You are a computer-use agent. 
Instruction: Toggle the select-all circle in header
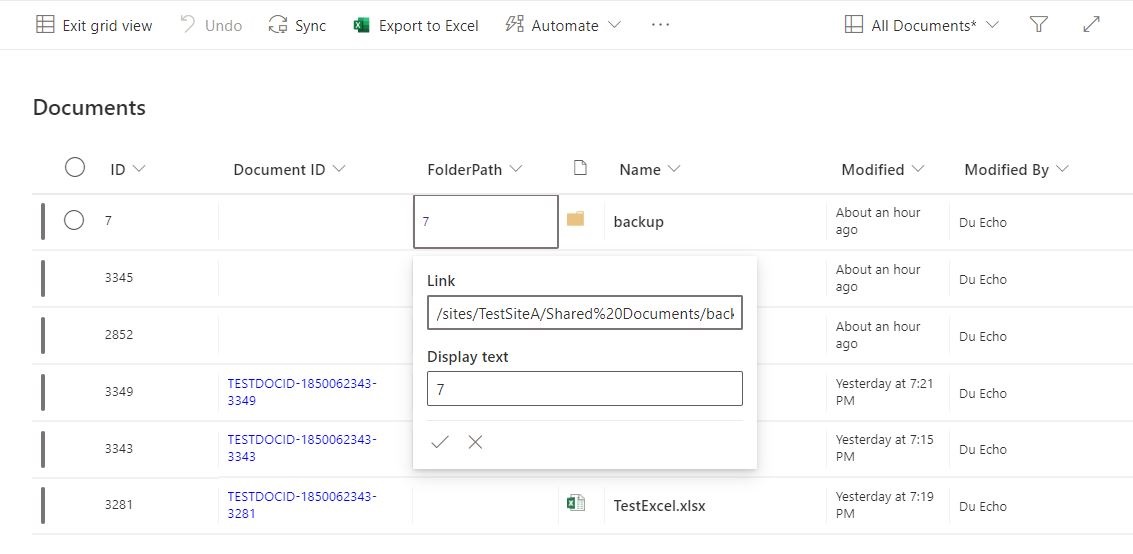[75, 168]
